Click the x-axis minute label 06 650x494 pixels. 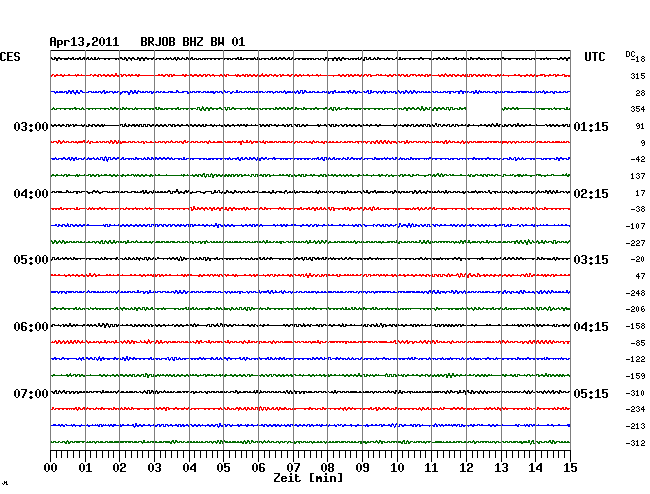pyautogui.click(x=258, y=468)
